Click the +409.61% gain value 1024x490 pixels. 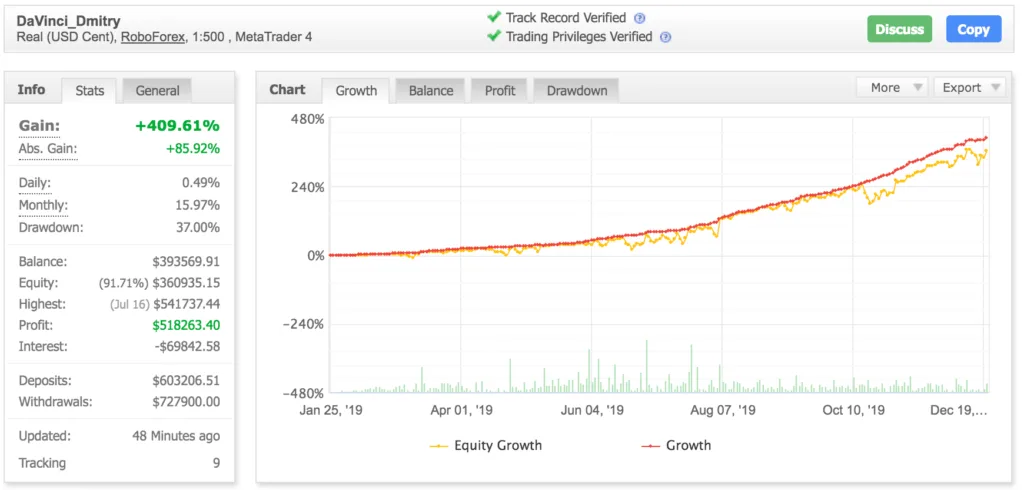pos(177,126)
